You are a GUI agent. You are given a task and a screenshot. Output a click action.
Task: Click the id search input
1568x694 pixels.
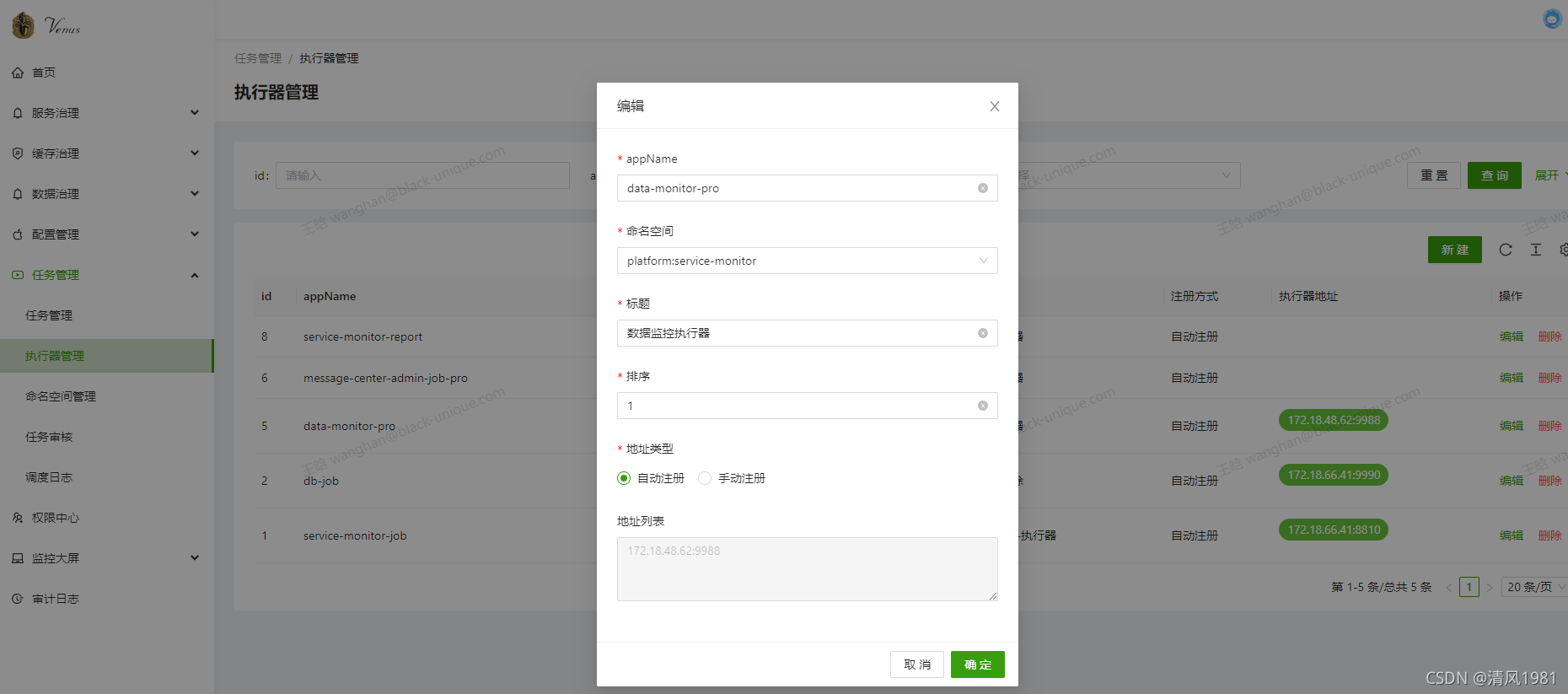pyautogui.click(x=422, y=175)
